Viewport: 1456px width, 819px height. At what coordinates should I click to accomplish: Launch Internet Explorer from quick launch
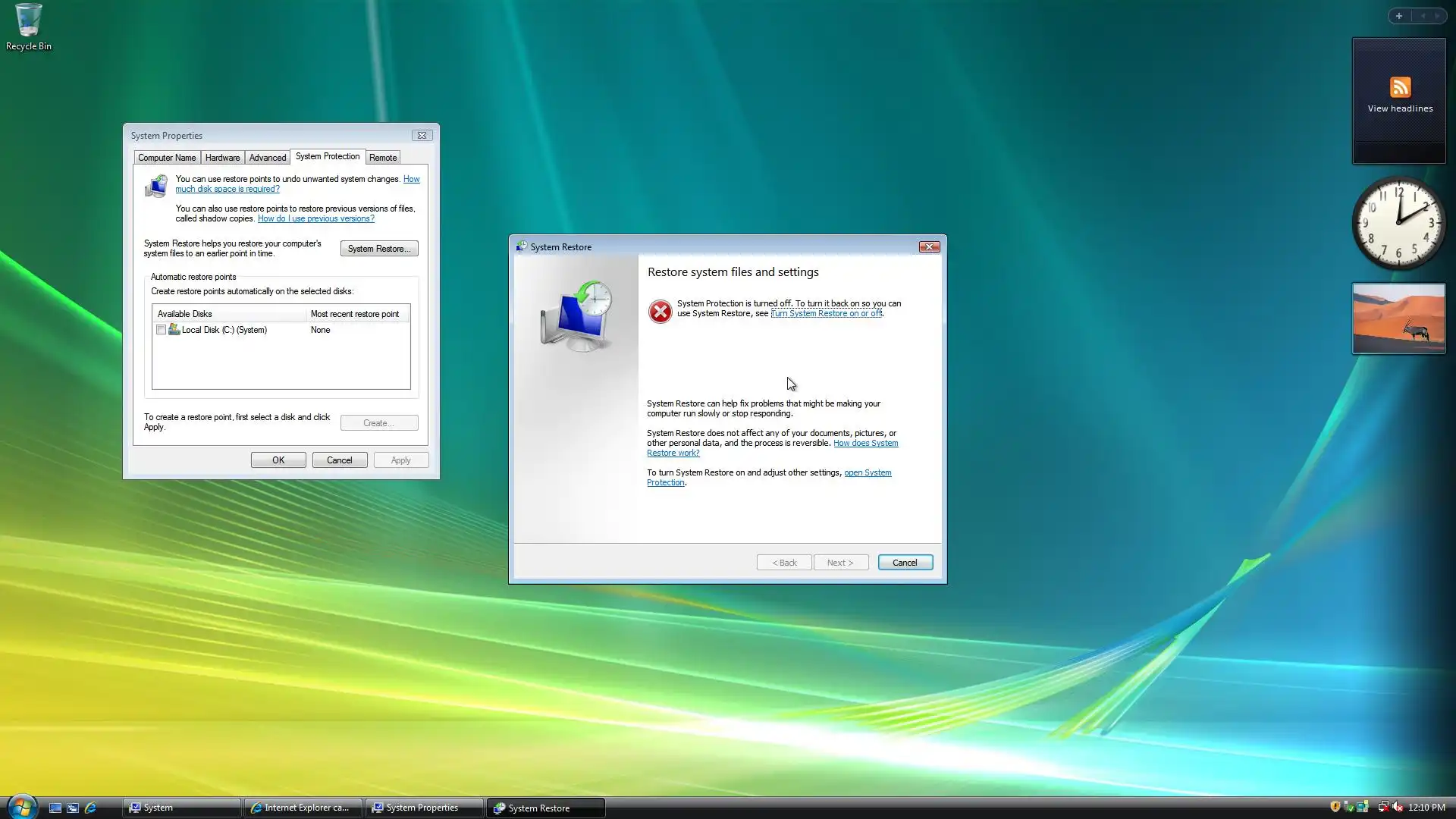pyautogui.click(x=90, y=808)
